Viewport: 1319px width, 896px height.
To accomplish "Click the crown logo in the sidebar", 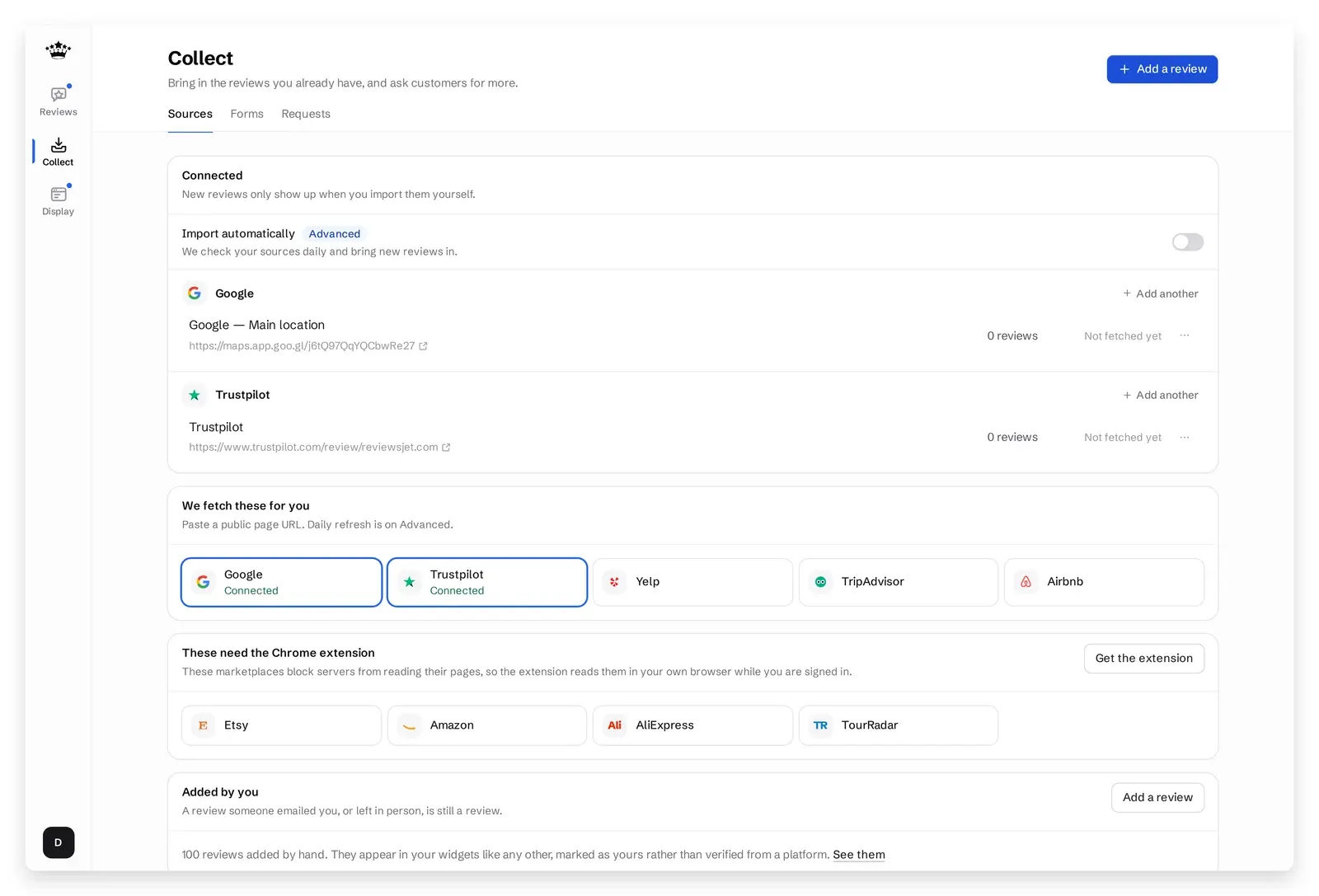I will (x=58, y=50).
